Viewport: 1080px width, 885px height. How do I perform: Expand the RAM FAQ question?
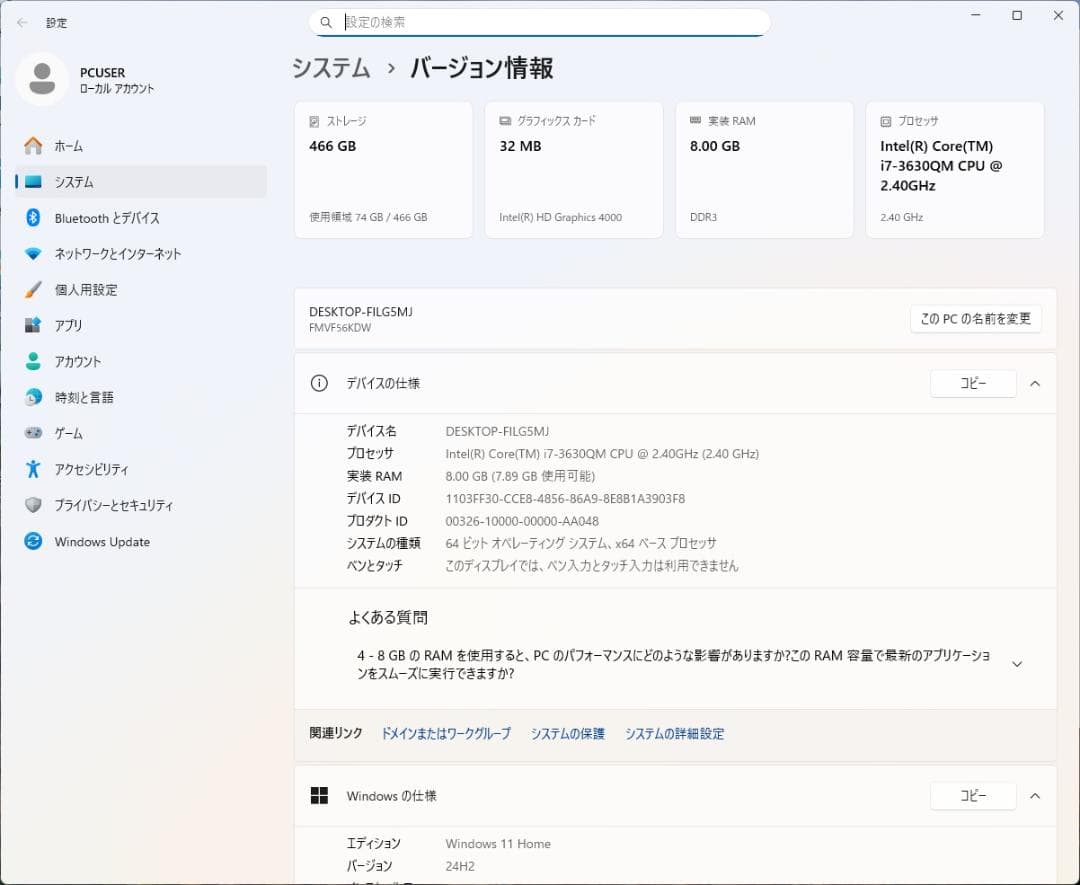pyautogui.click(x=1017, y=663)
